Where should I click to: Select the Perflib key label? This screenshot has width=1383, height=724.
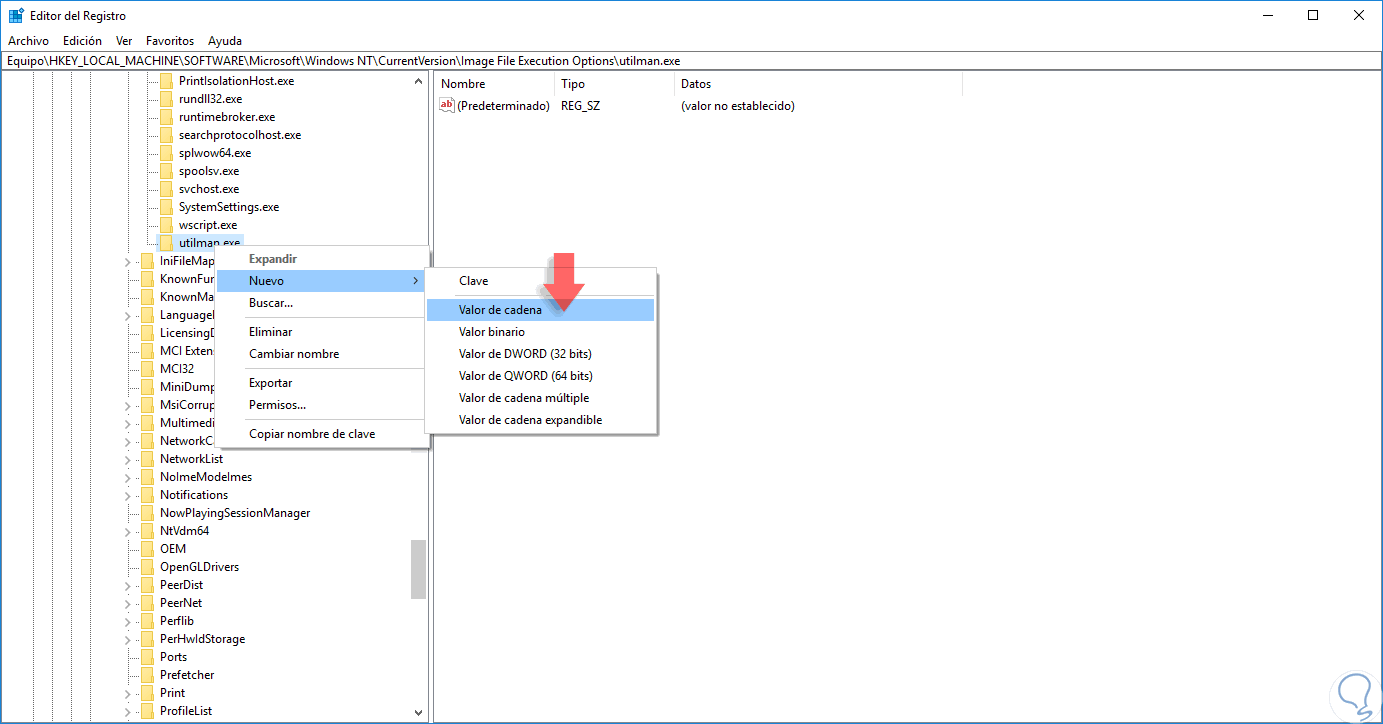coord(177,621)
